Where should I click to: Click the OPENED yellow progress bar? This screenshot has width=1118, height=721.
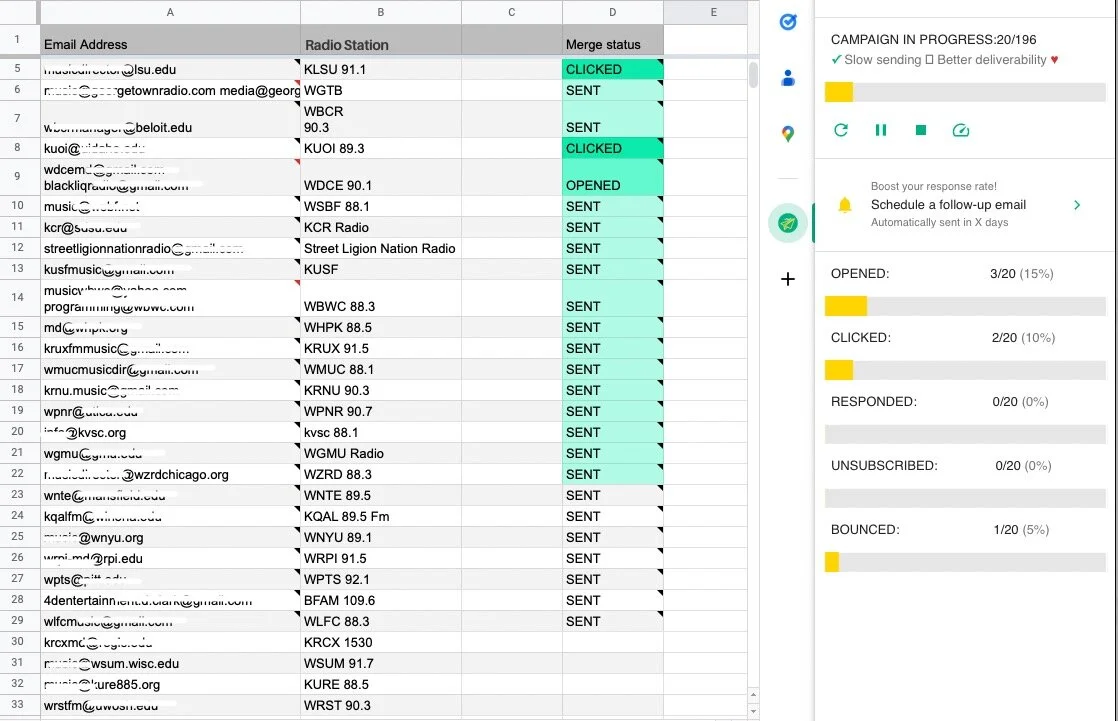[x=846, y=306]
